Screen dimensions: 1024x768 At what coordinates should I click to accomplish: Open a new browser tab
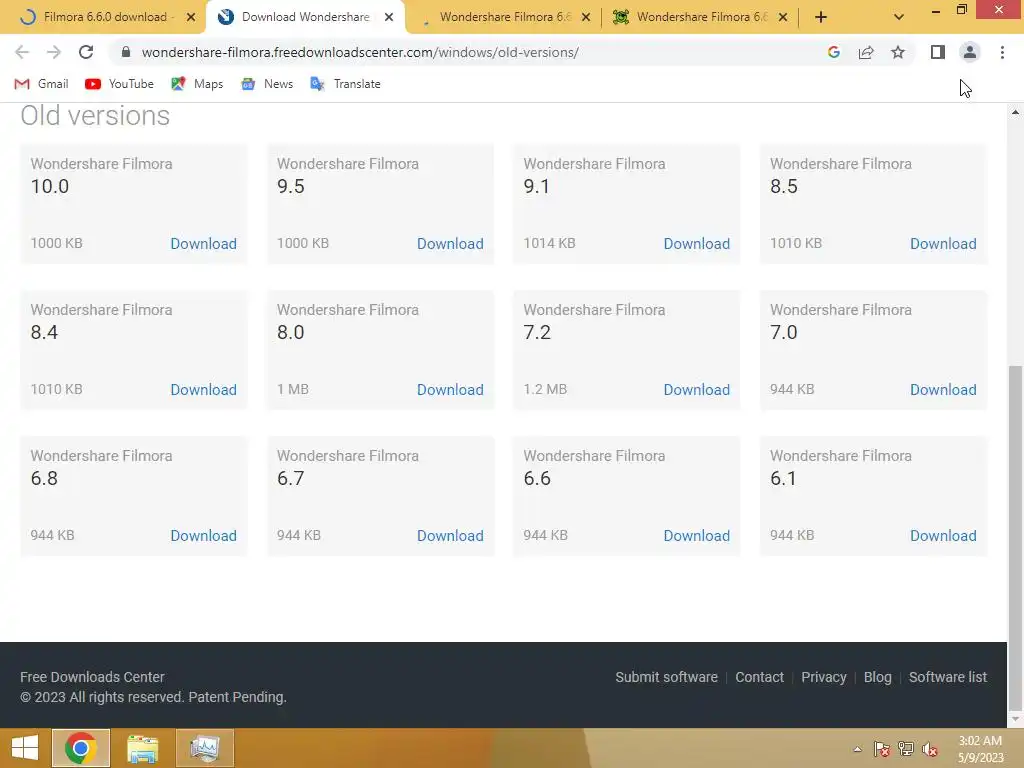tap(821, 17)
